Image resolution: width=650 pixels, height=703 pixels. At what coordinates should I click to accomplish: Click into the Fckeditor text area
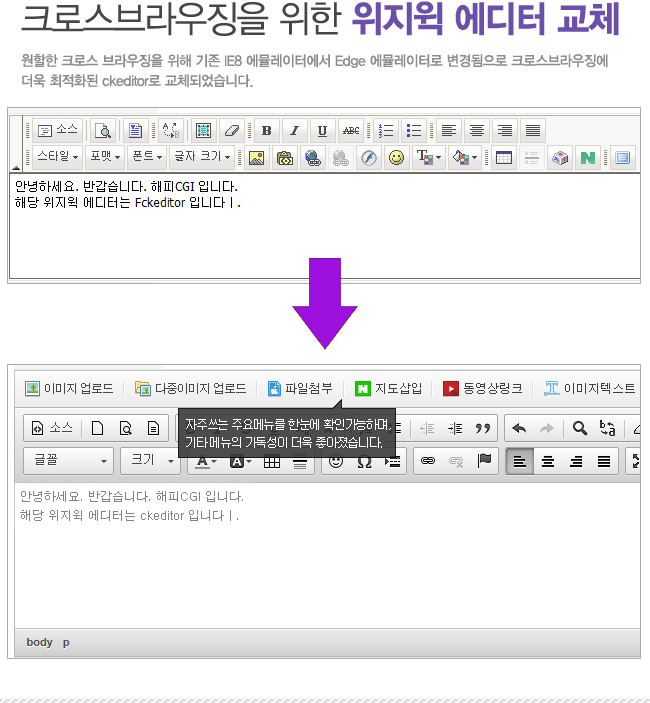[325, 226]
